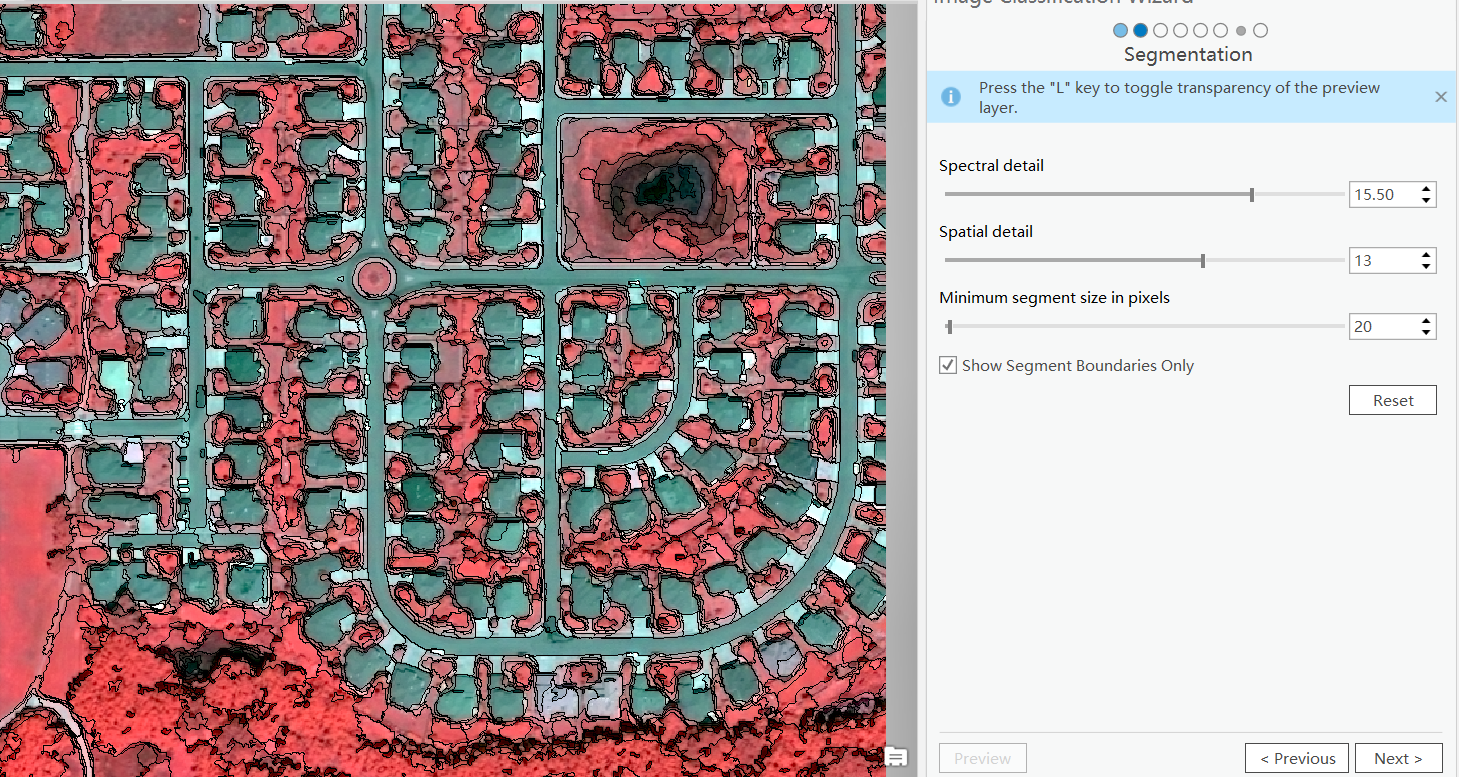Click the Spectral detail slider handle
1459x777 pixels.
point(1251,194)
